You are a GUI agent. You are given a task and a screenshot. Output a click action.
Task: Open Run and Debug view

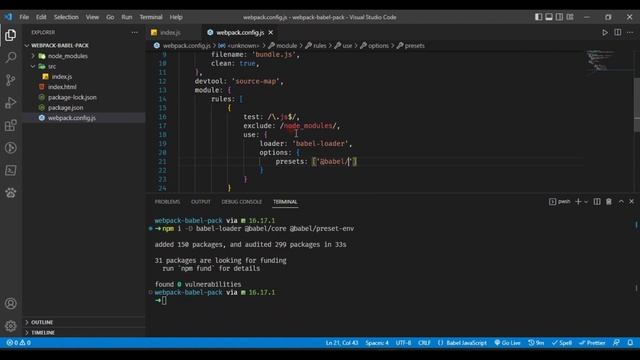(11, 102)
